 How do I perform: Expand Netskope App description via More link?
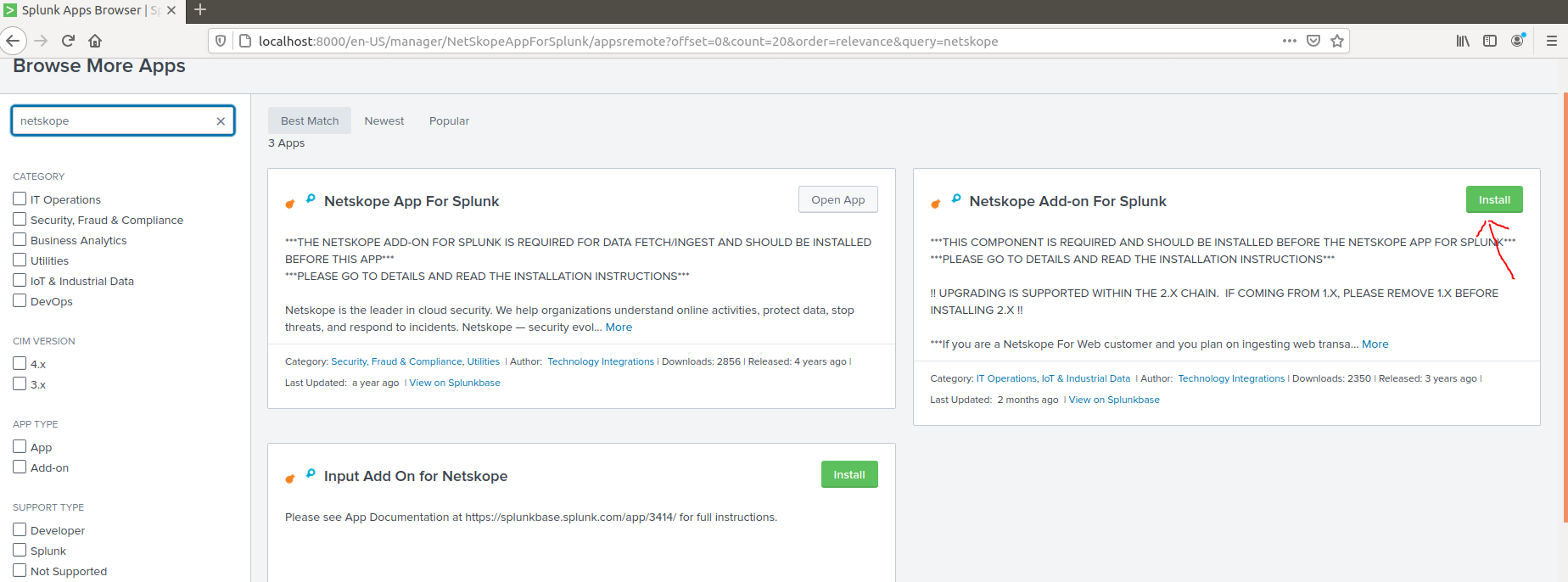pos(619,327)
